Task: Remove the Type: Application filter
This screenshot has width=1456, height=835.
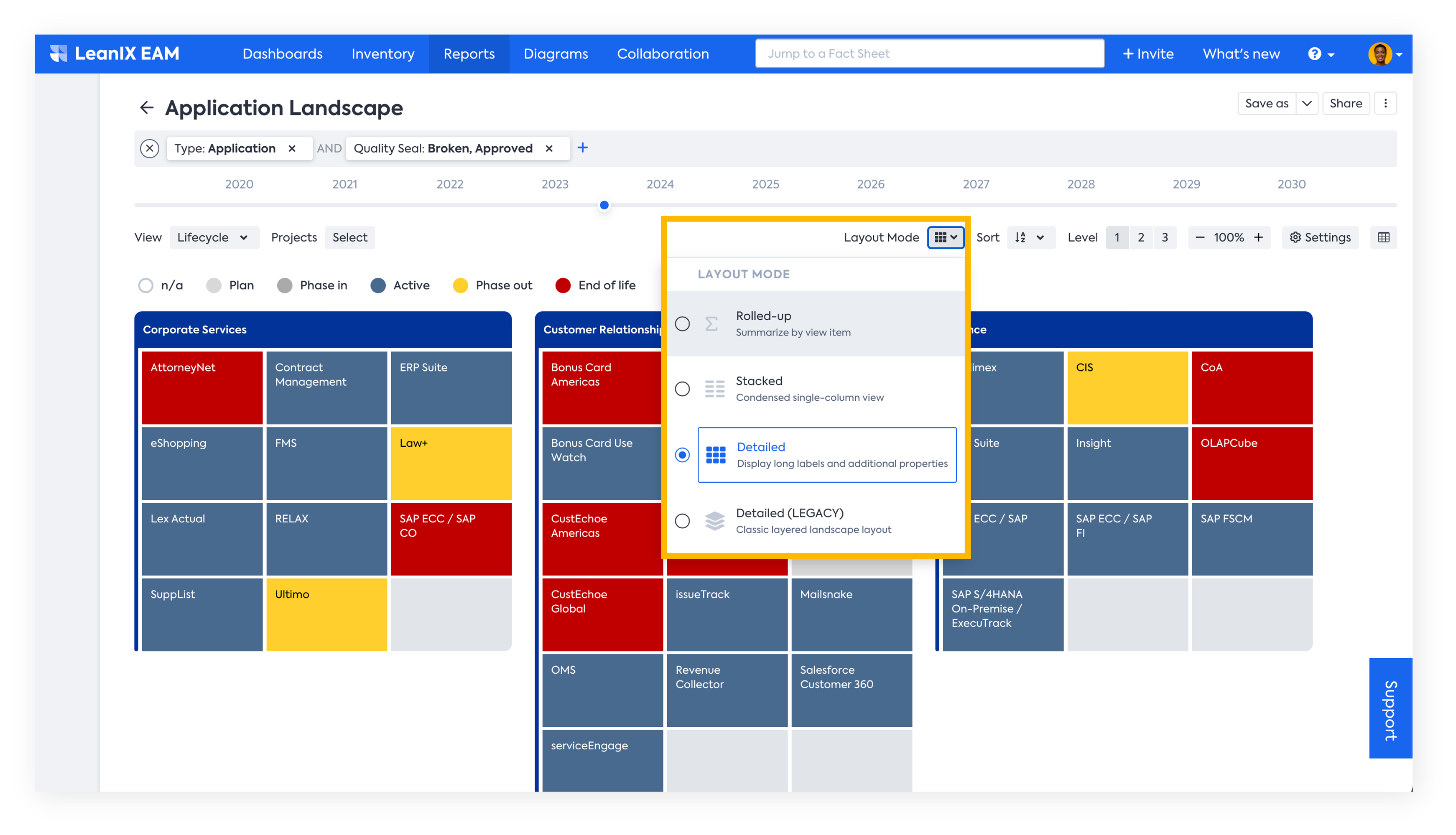Action: click(x=292, y=148)
